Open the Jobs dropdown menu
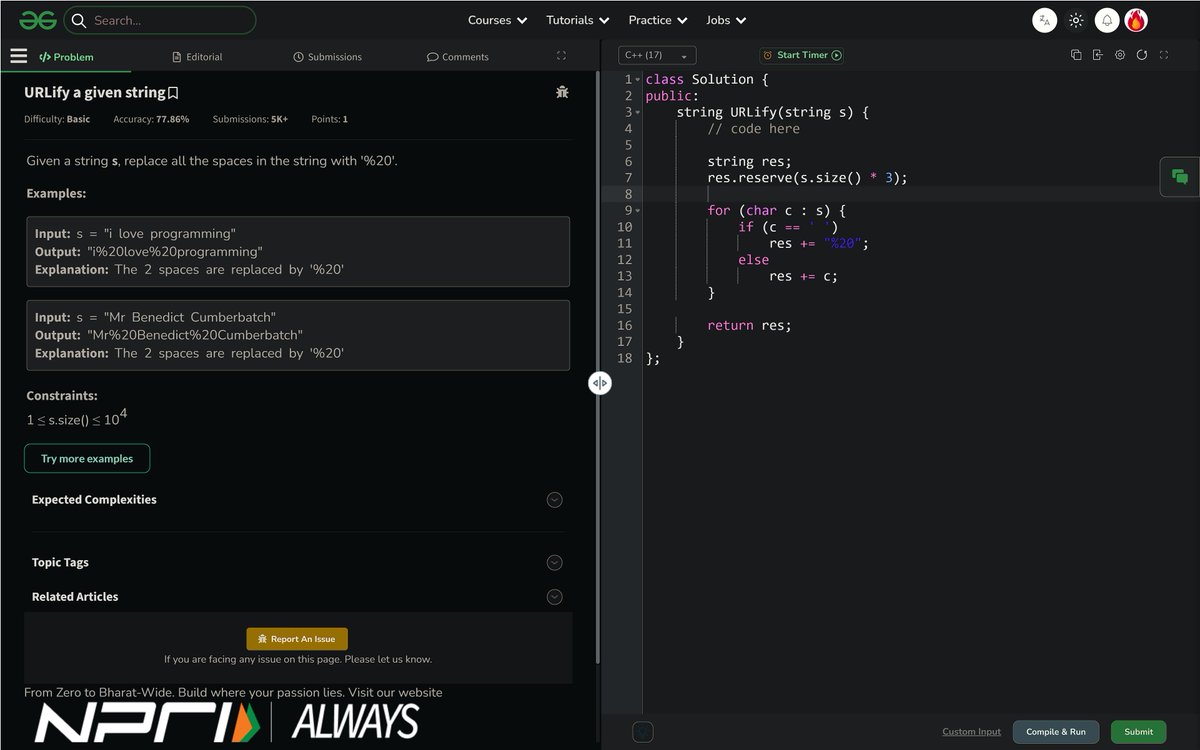The height and width of the screenshot is (750, 1200). point(727,20)
